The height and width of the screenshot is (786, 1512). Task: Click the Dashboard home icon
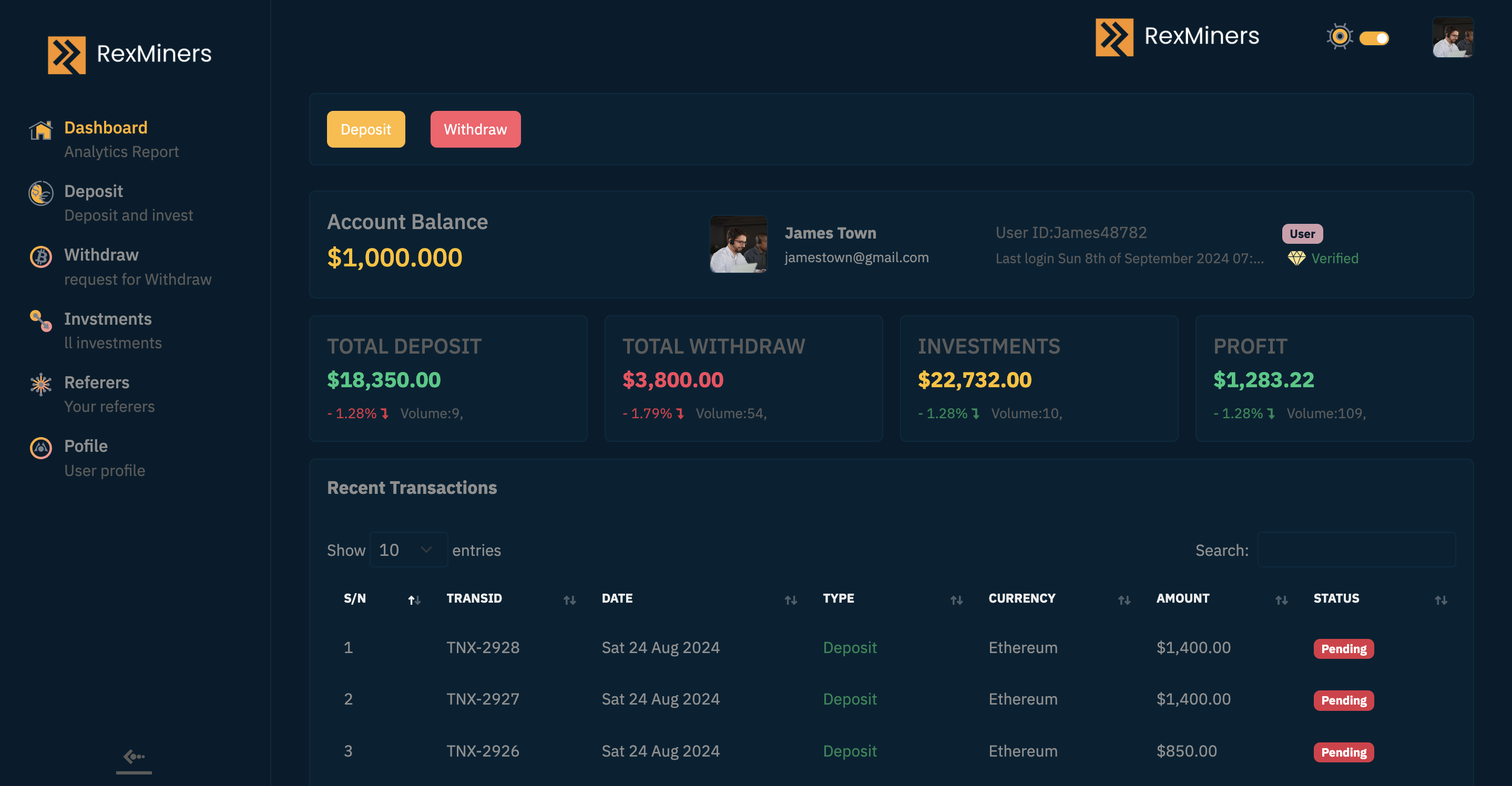click(40, 130)
